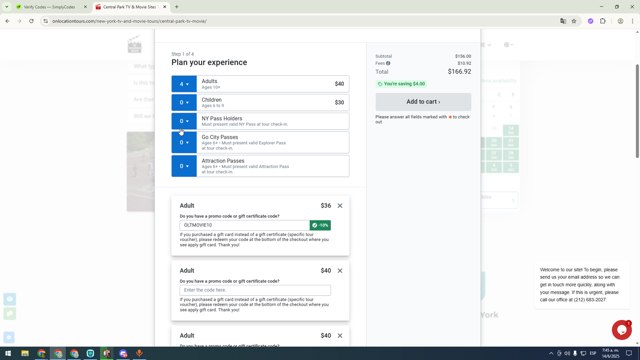Open the Windows Start menu
640x360 pixels.
coord(8,353)
